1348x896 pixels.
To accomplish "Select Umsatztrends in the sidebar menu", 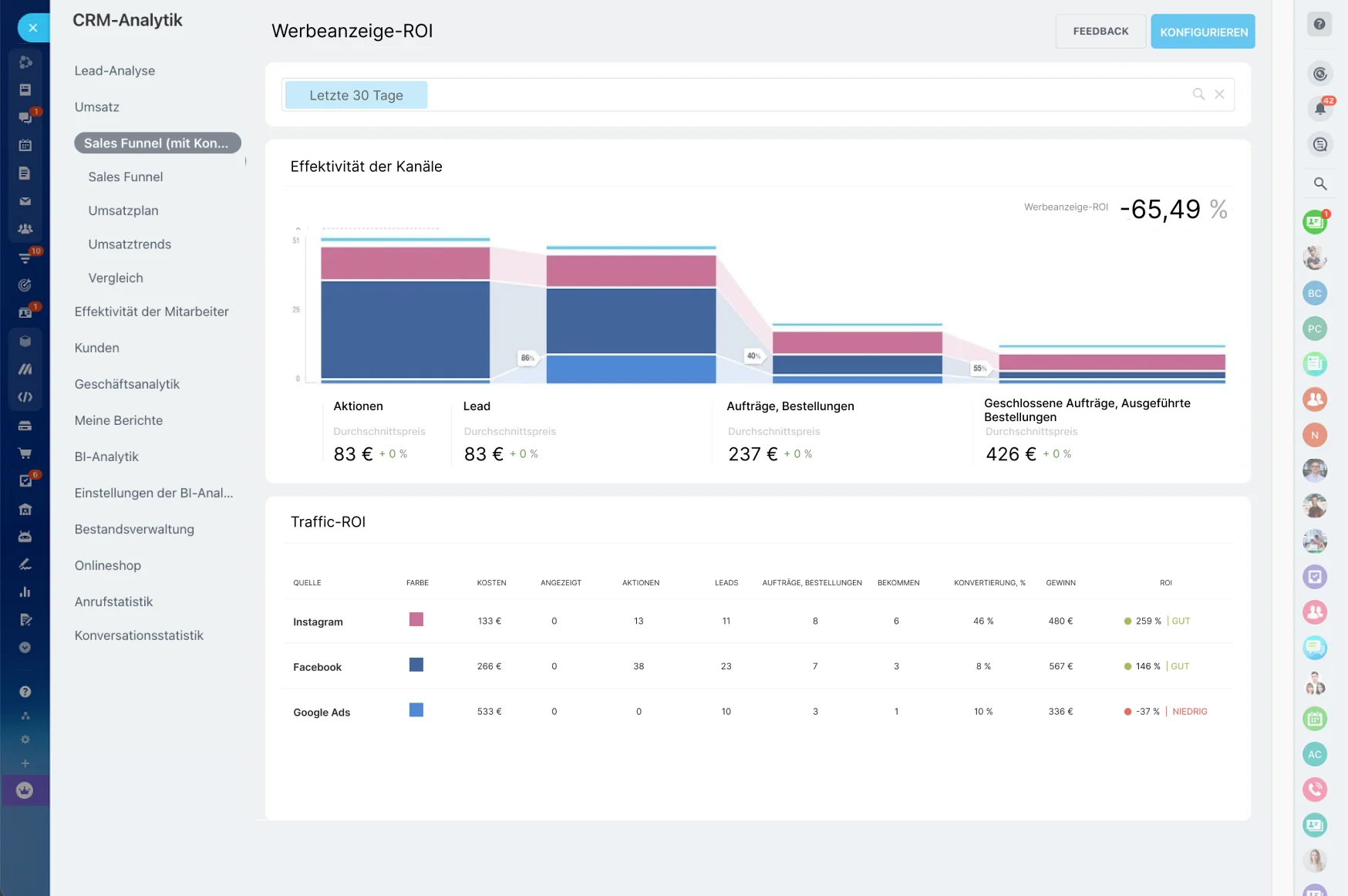I will [x=130, y=244].
